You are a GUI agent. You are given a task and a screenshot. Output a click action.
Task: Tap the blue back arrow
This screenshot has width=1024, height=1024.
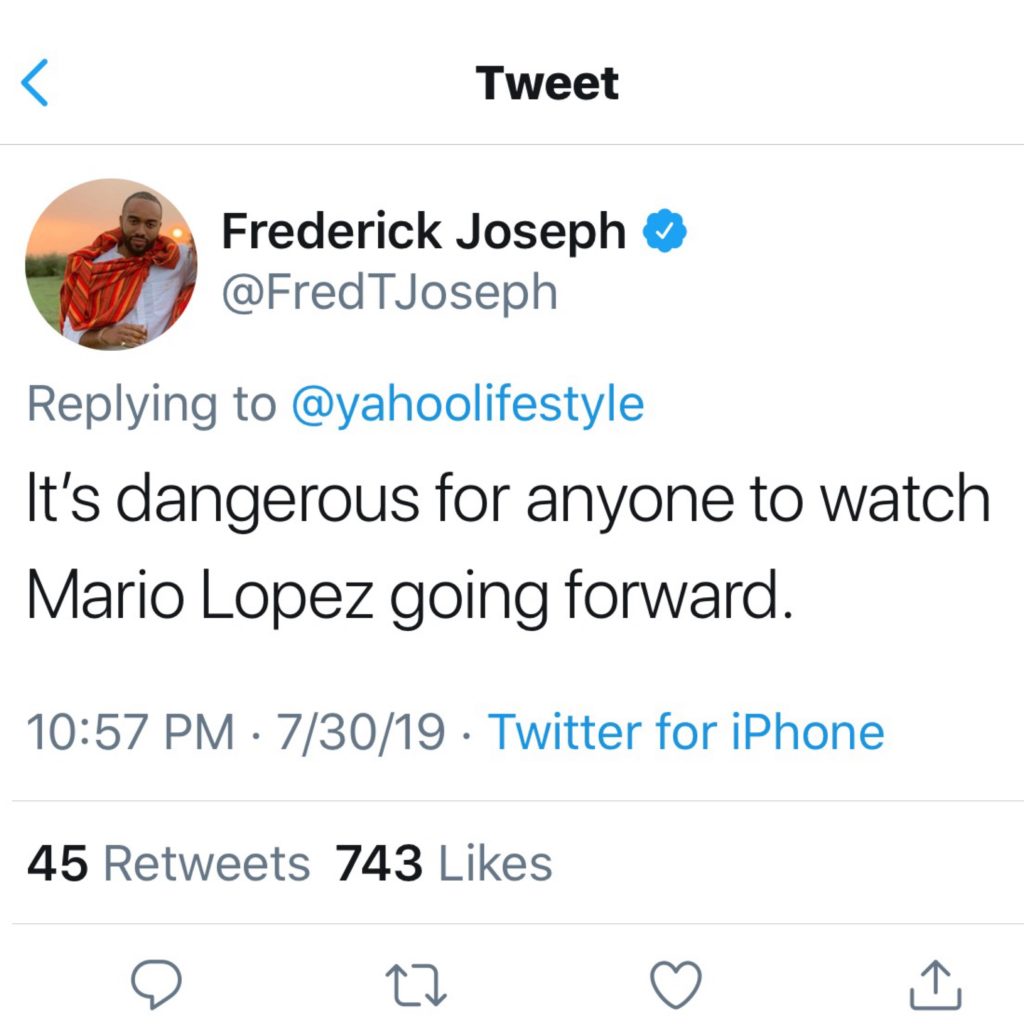pos(34,82)
